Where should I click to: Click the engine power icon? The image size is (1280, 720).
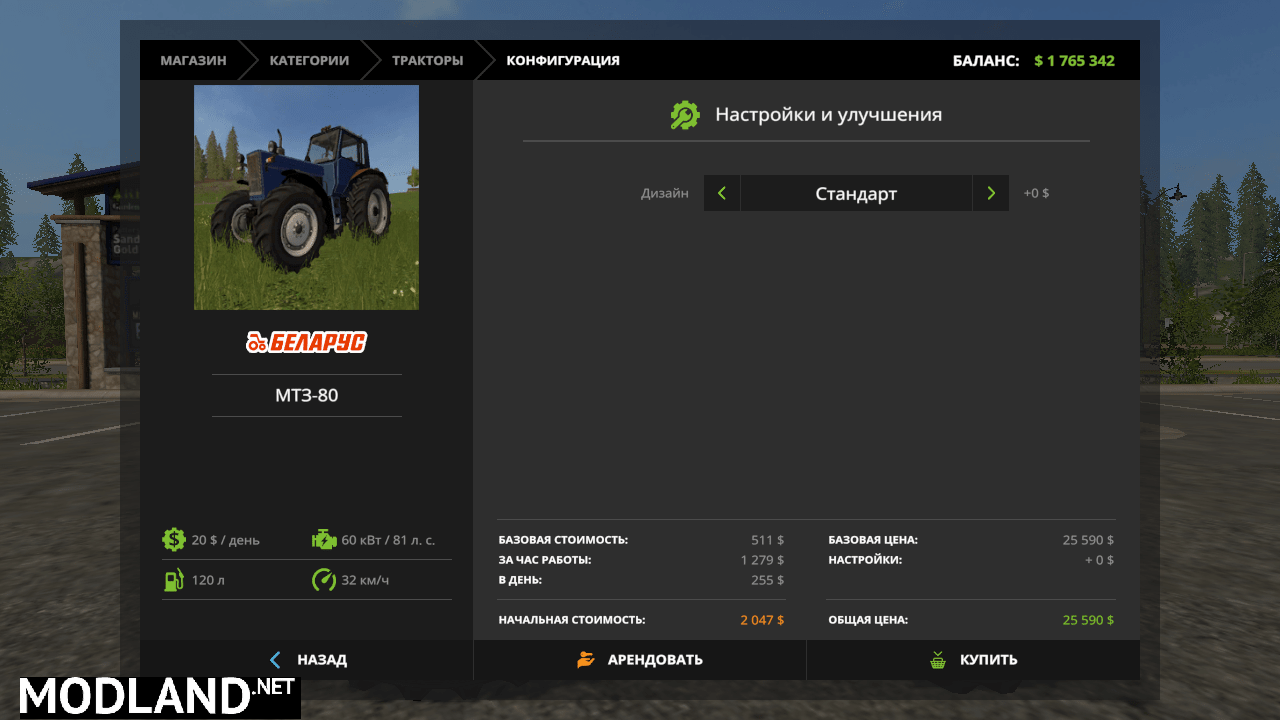coord(324,540)
